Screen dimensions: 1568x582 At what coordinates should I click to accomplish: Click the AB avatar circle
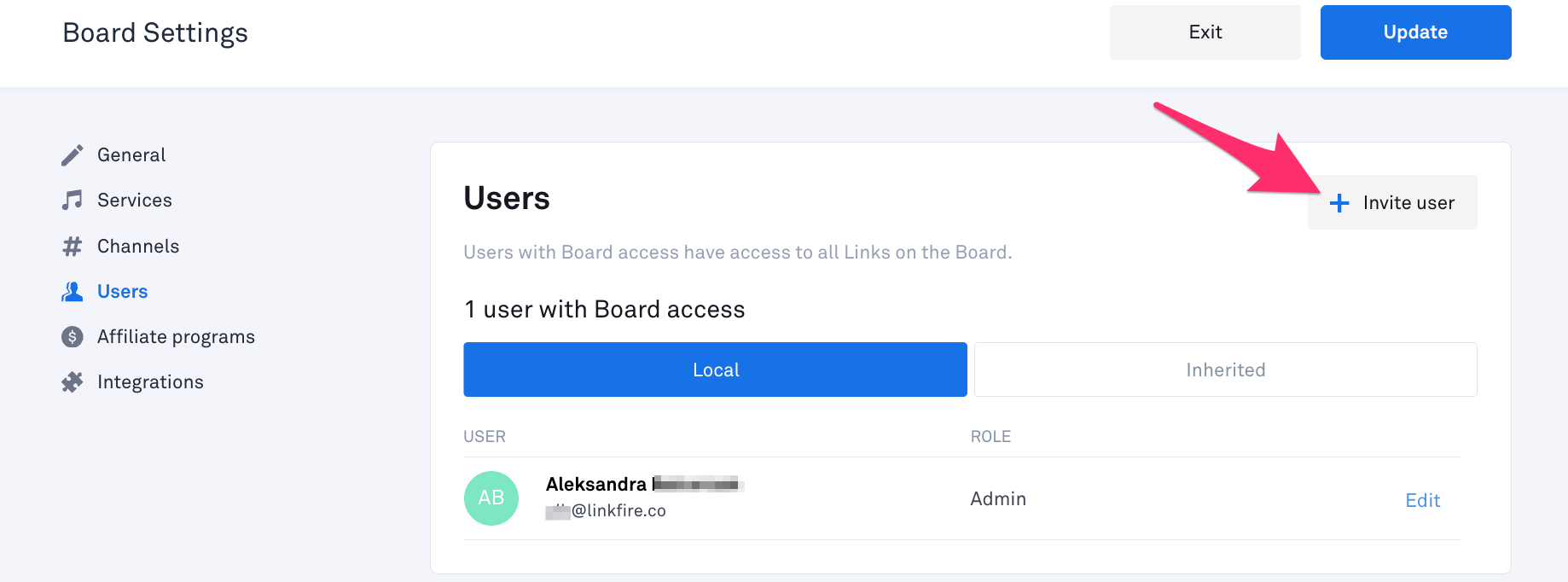pyautogui.click(x=491, y=498)
